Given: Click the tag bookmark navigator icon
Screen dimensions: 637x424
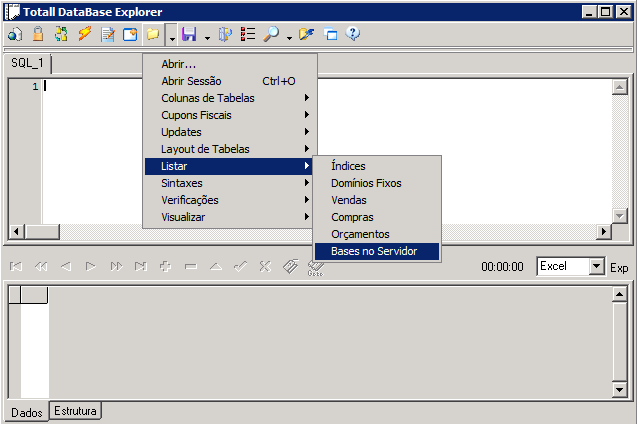Looking at the screenshot, I should (290, 266).
